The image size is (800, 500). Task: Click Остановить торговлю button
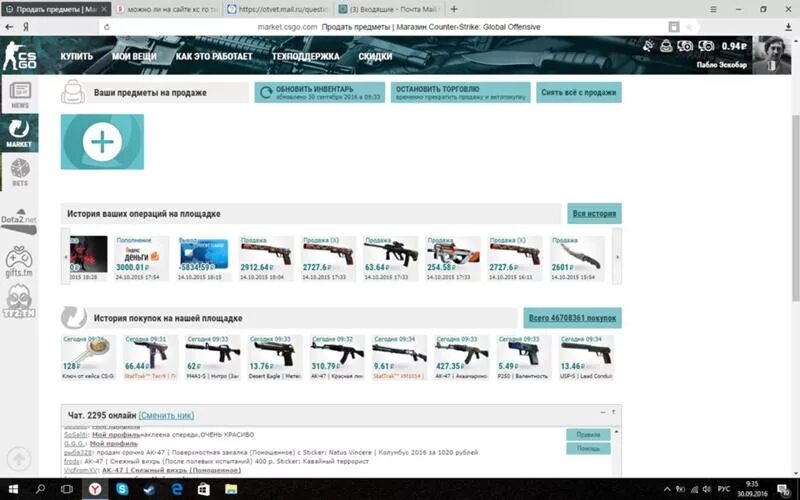click(461, 92)
